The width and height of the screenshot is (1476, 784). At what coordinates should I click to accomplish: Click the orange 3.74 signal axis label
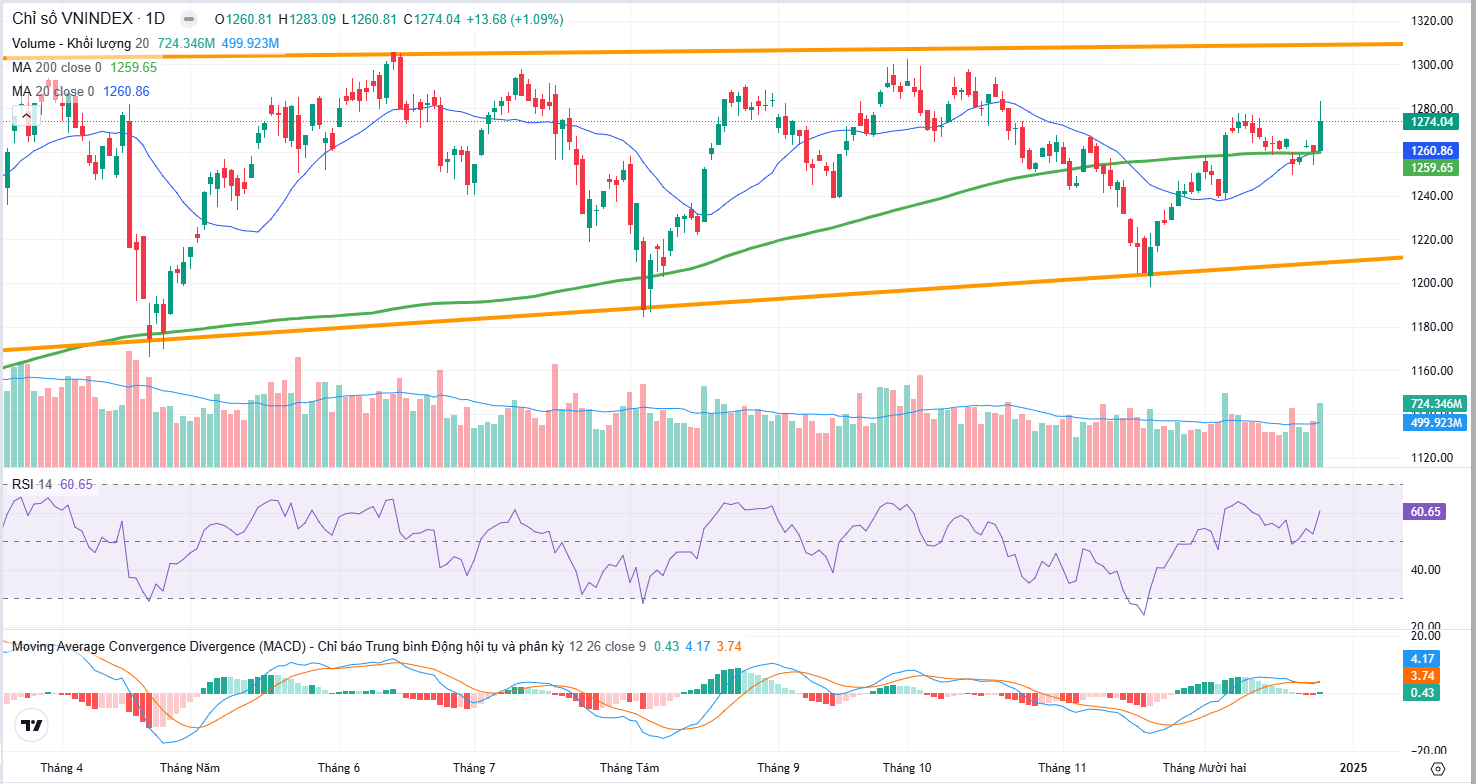[1422, 676]
